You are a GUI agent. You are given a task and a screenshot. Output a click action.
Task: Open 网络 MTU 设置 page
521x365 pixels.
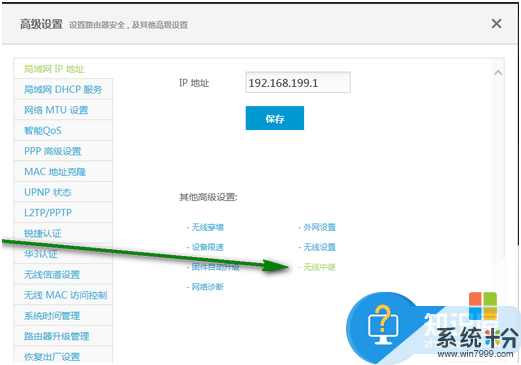tap(63, 110)
